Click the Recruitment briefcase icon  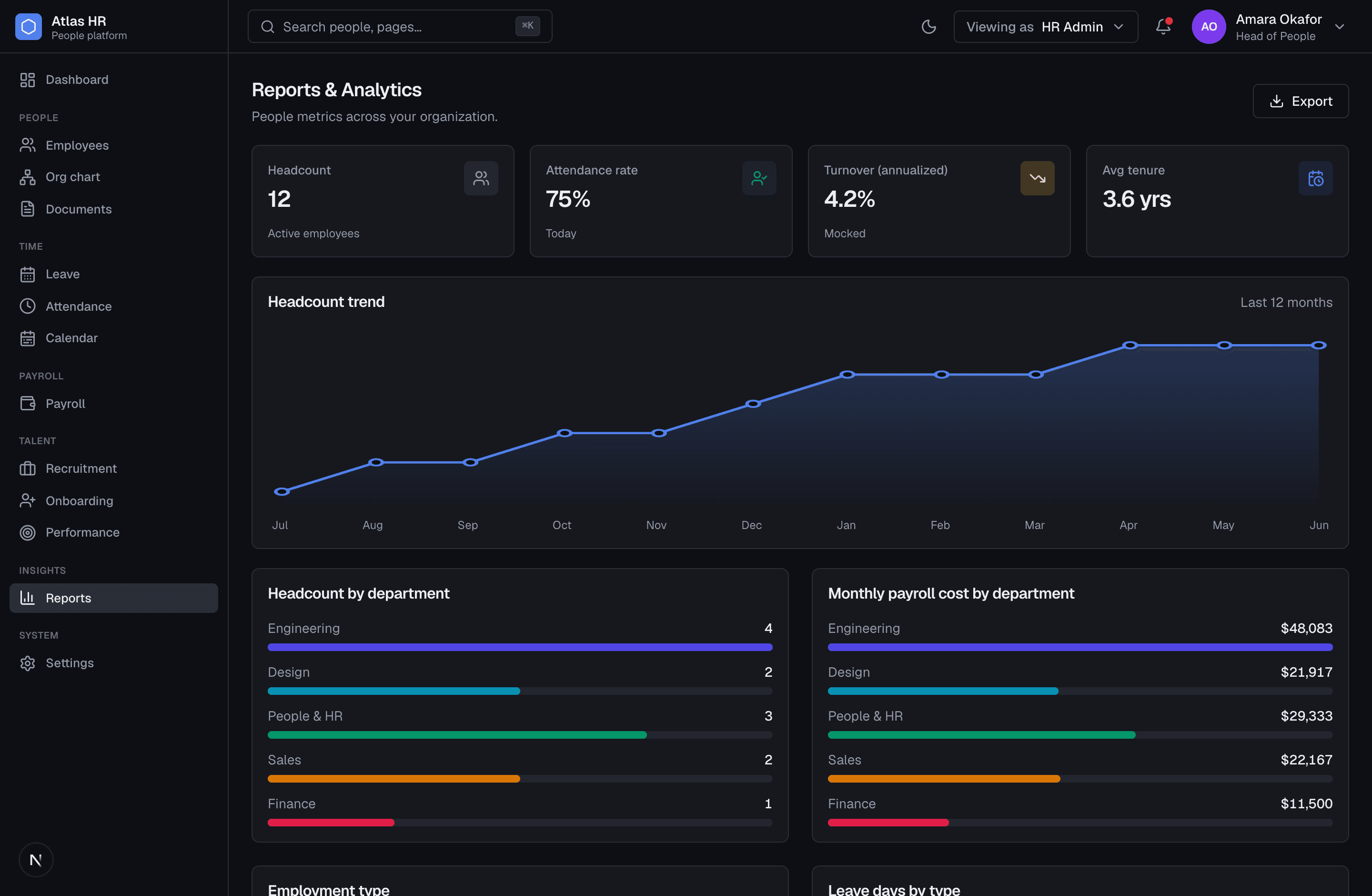tap(28, 469)
